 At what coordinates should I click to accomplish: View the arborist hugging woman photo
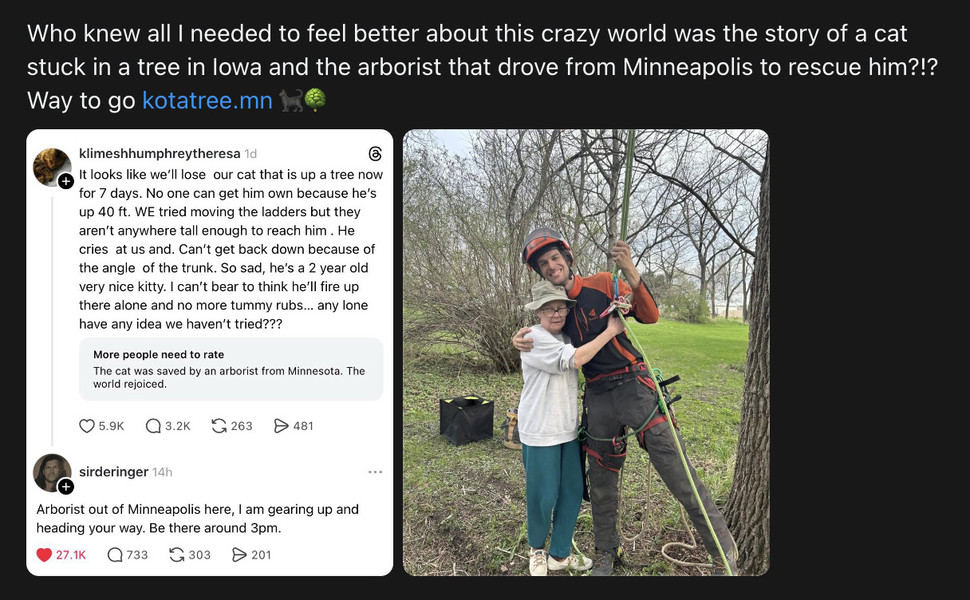coord(585,352)
